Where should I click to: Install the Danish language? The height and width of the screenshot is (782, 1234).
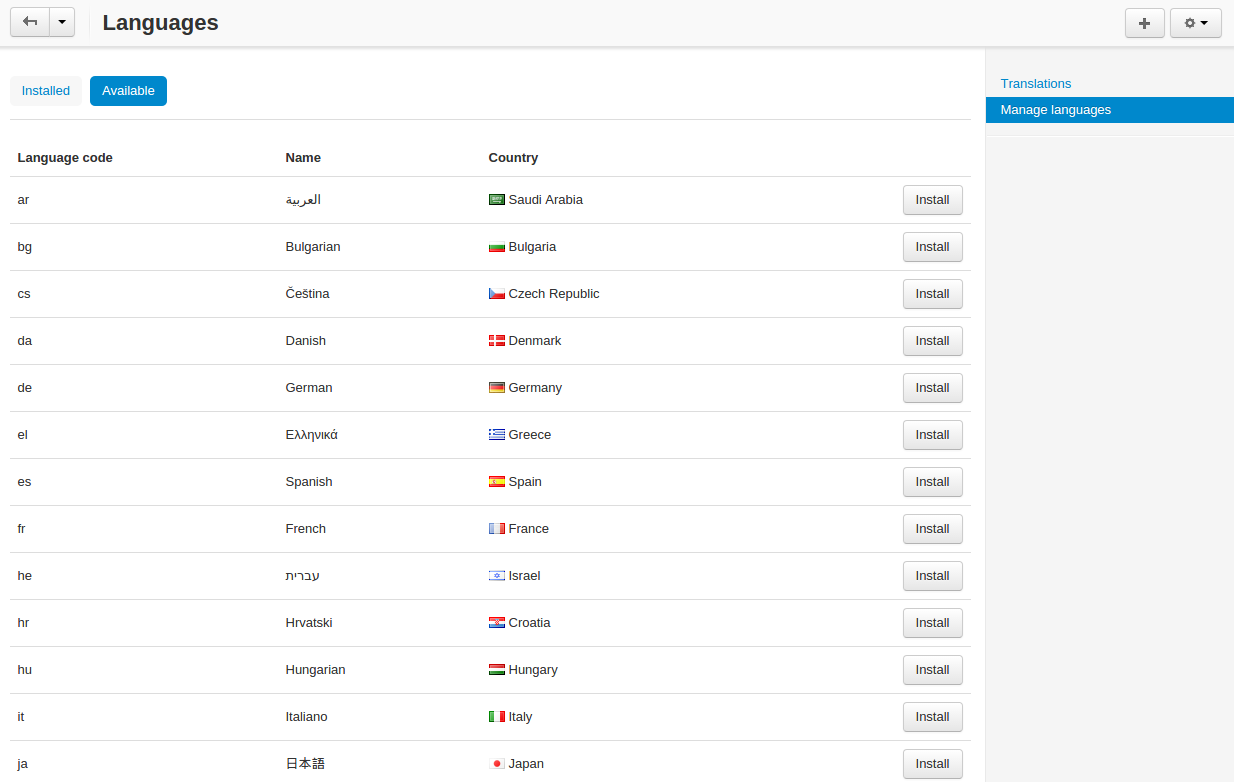pos(933,341)
